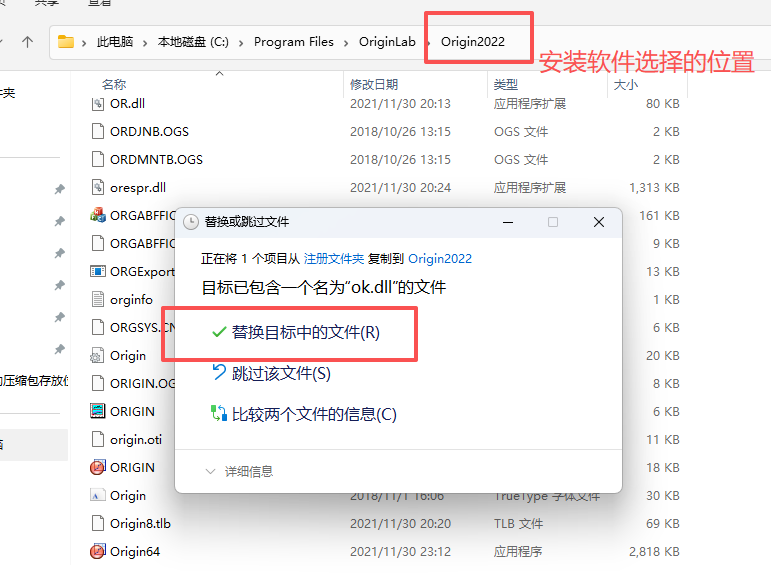Select Program Files breadcrumb

pos(294,42)
